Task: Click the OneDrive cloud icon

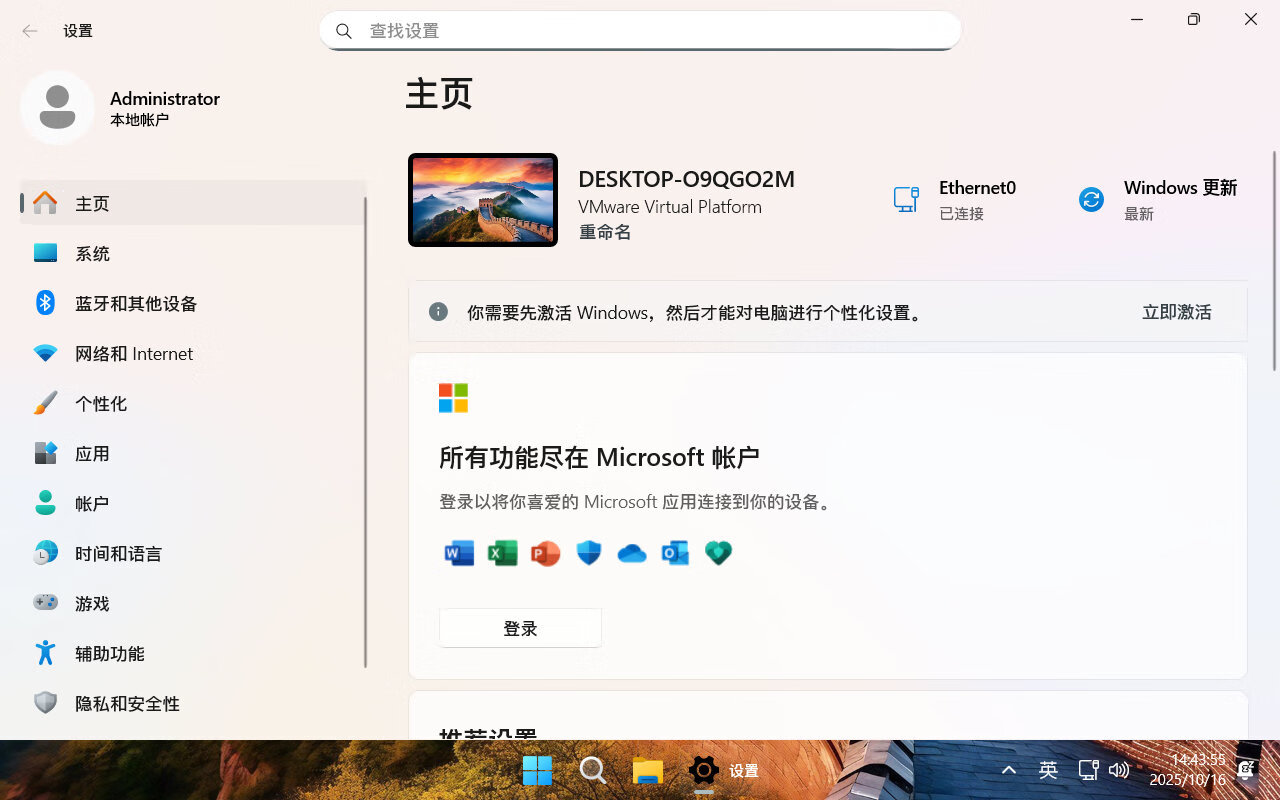Action: click(631, 552)
